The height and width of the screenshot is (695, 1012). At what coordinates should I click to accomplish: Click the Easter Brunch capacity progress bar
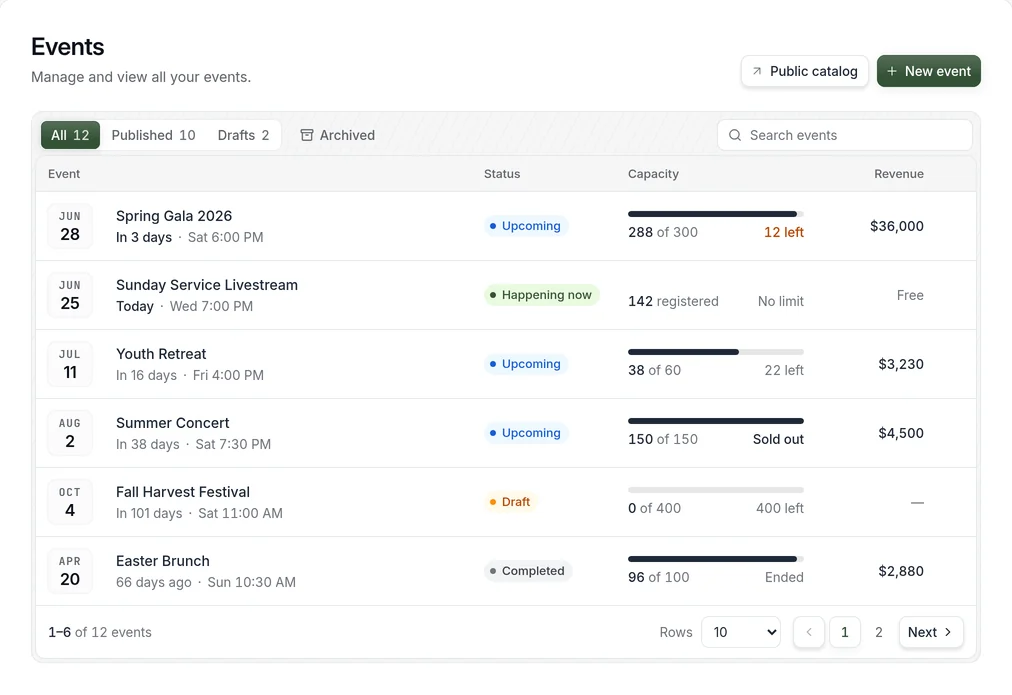(x=716, y=559)
